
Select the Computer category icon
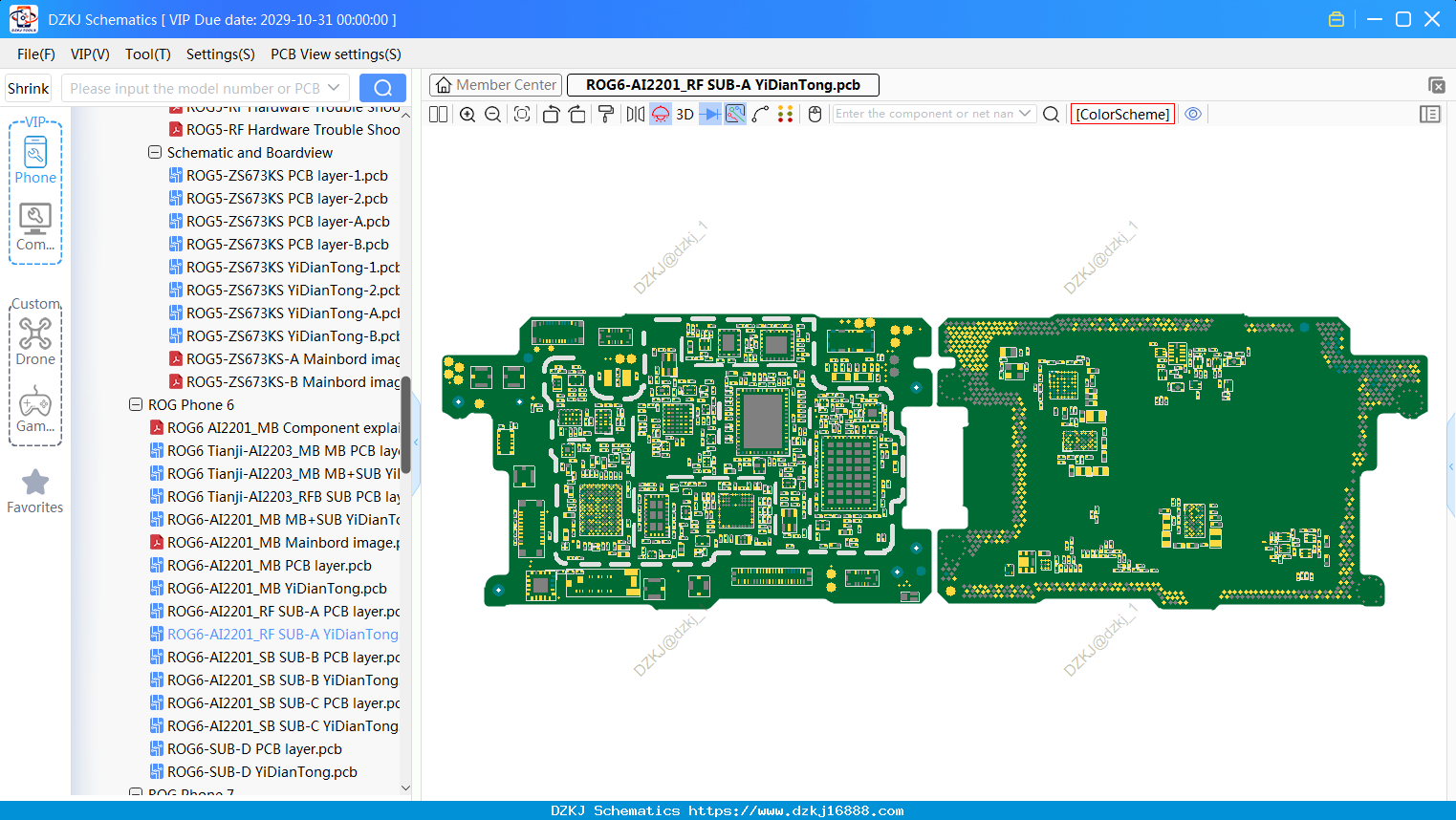[x=35, y=227]
